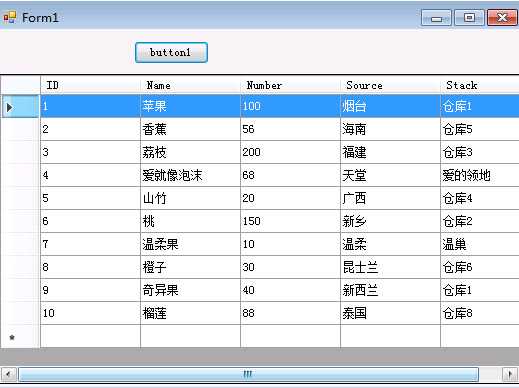Select the ID cell 7
Screen dimensions: 519x388
coord(90,244)
